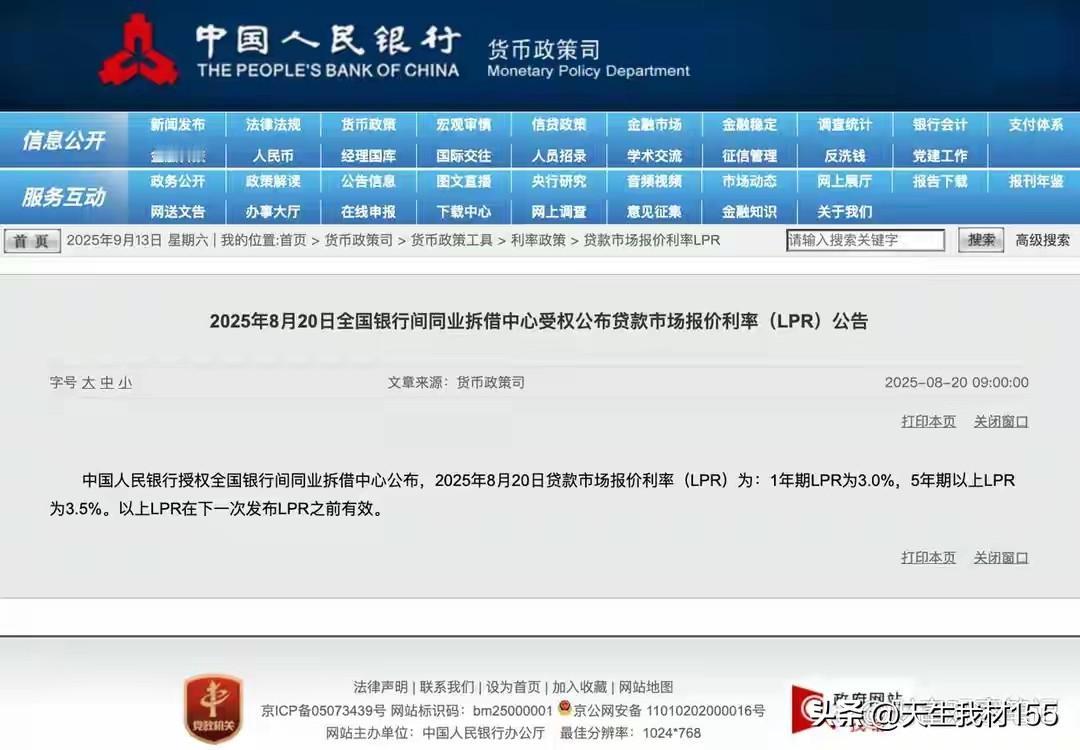Open the 下载中心 menu item
Viewport: 1080px width, 750px height.
[464, 211]
